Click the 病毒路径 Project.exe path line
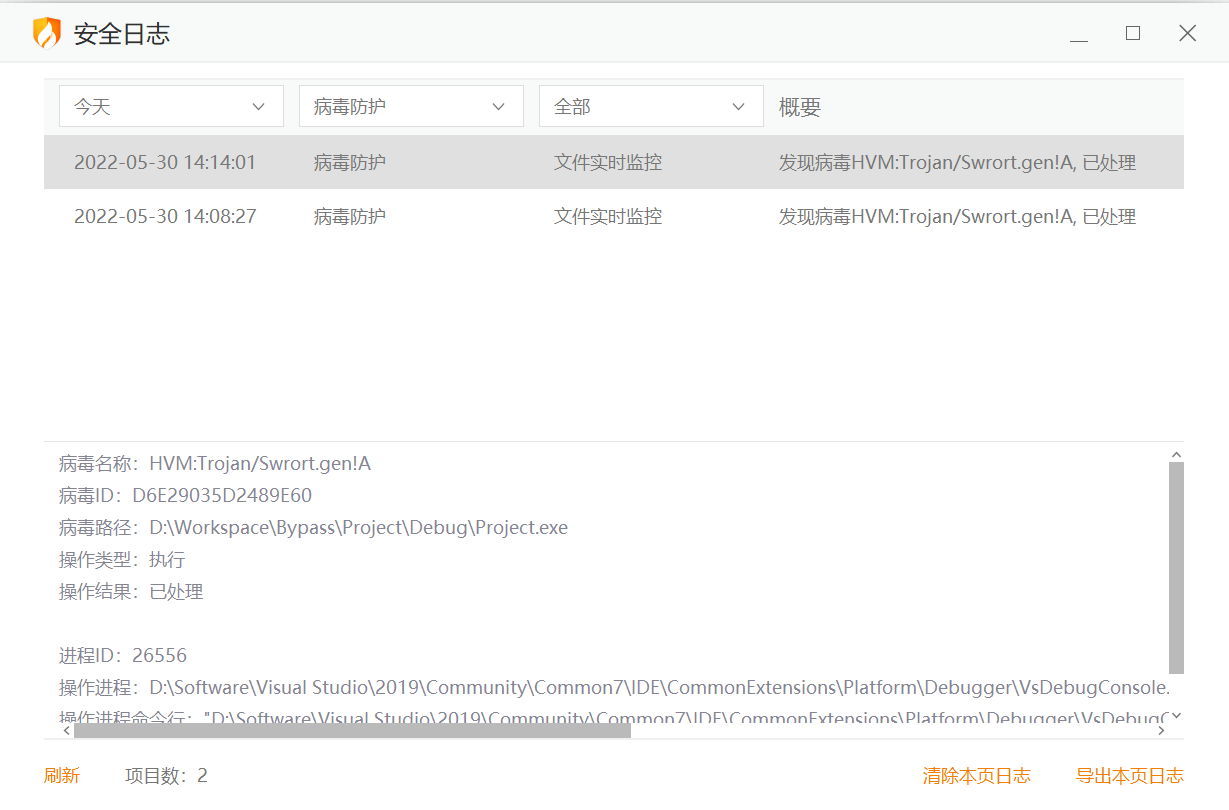Screen dimensions: 1229x810 pos(313,528)
